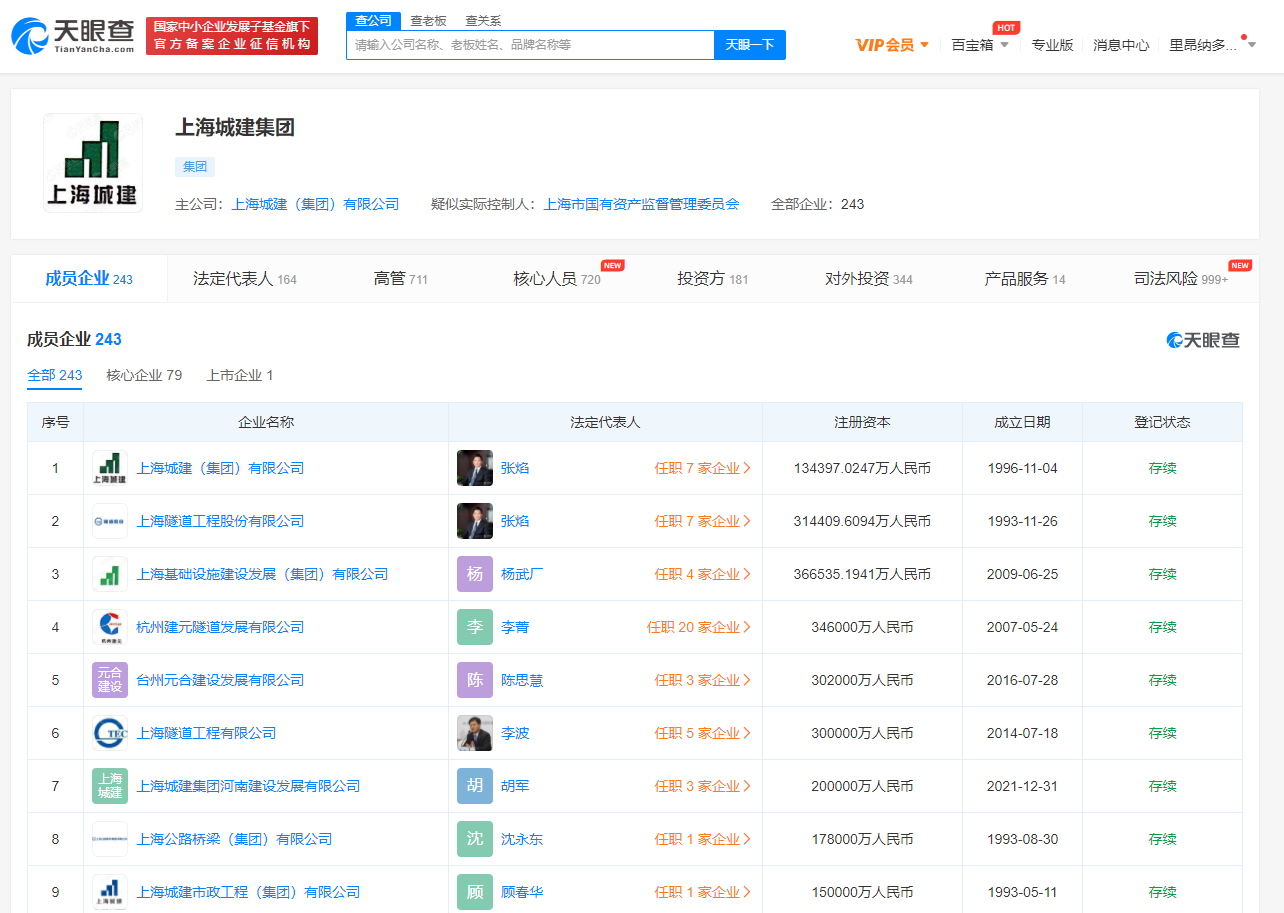
Task: Click the 天眼查 watermark logo above the table
Action: 1203,340
